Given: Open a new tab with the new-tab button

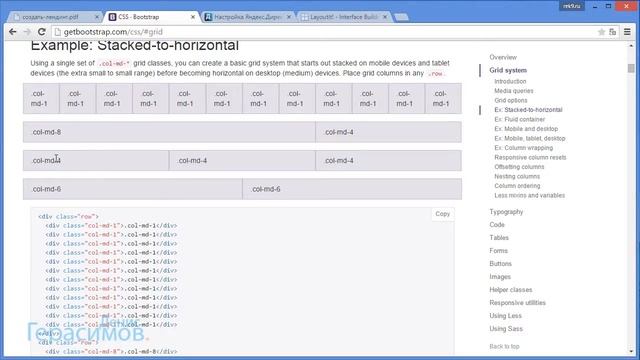Looking at the screenshot, I should coord(402,17).
